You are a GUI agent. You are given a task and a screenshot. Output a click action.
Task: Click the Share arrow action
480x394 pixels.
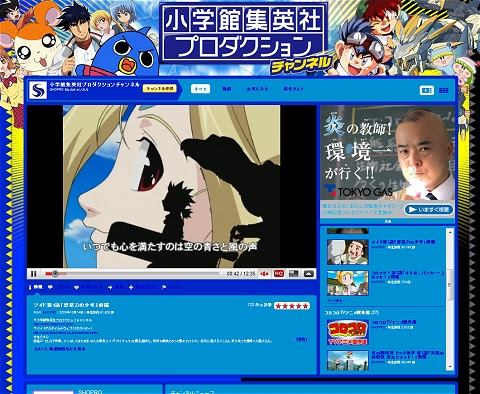[116, 287]
